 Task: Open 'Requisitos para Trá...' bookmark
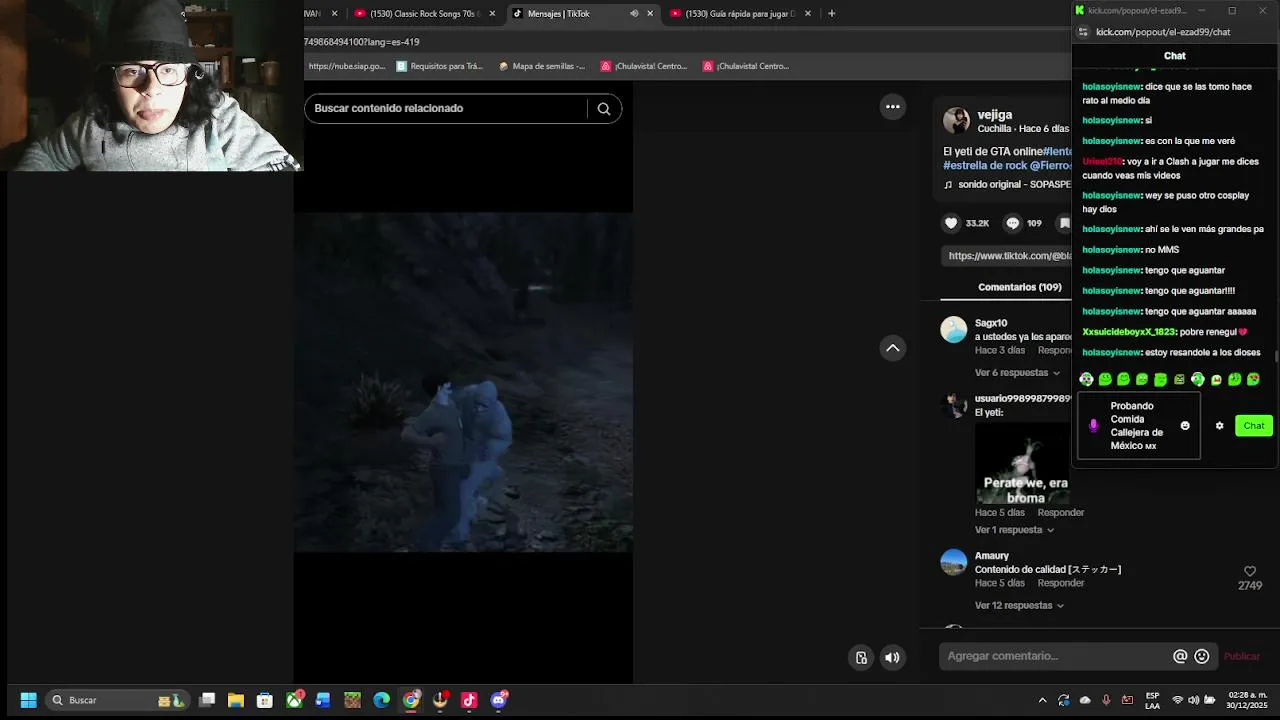click(x=439, y=66)
